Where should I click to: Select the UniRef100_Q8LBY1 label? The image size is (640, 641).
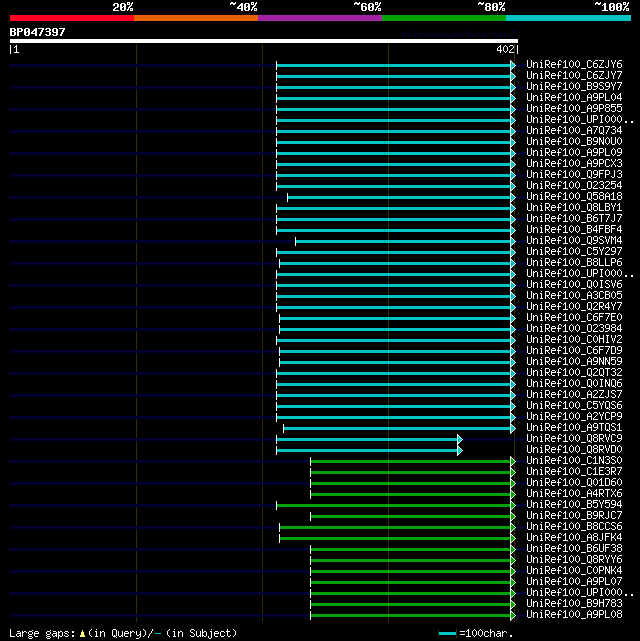[x=574, y=208]
